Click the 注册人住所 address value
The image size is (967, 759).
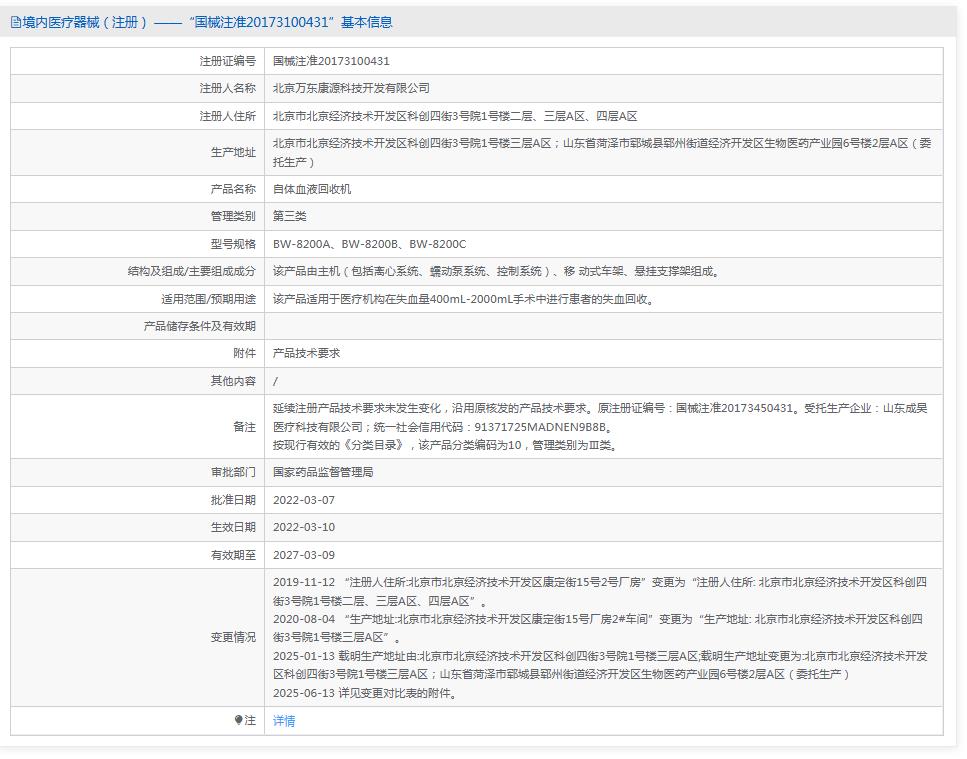point(455,116)
